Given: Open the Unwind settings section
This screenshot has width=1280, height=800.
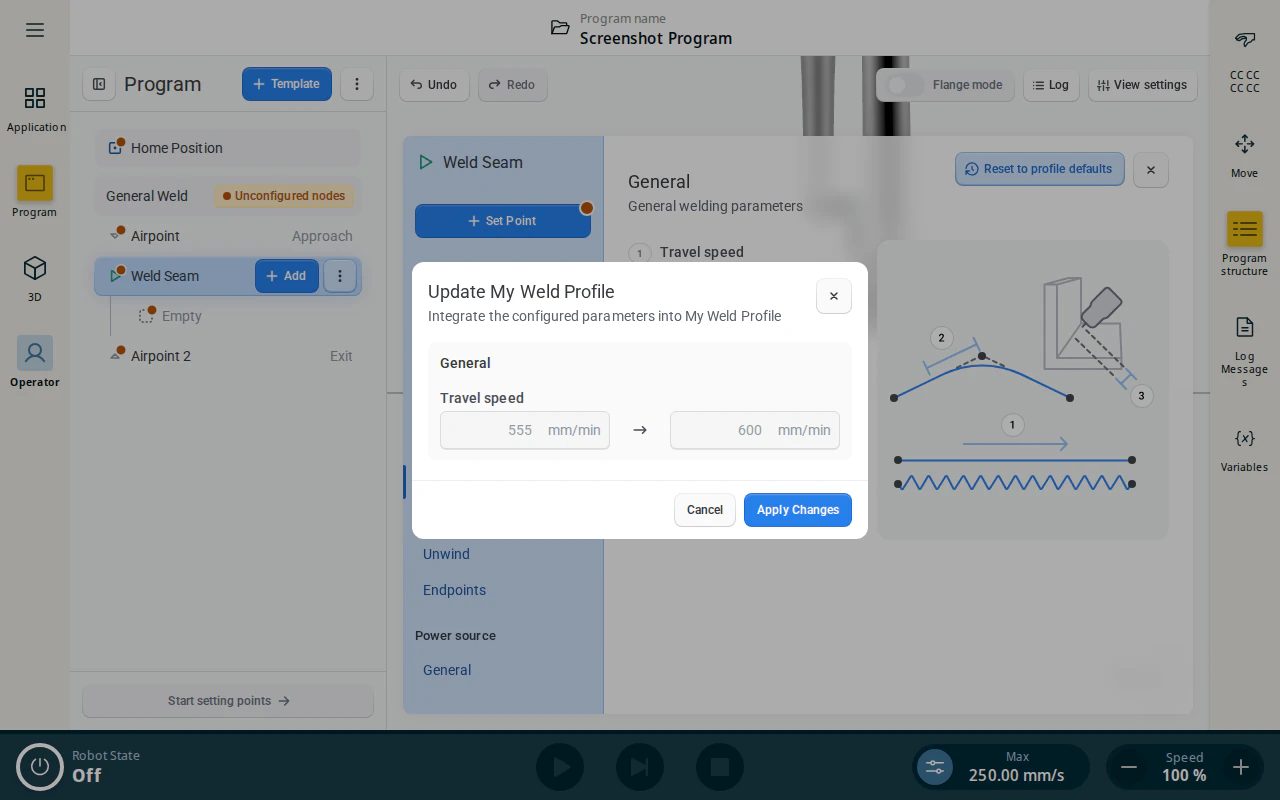Looking at the screenshot, I should pos(446,554).
